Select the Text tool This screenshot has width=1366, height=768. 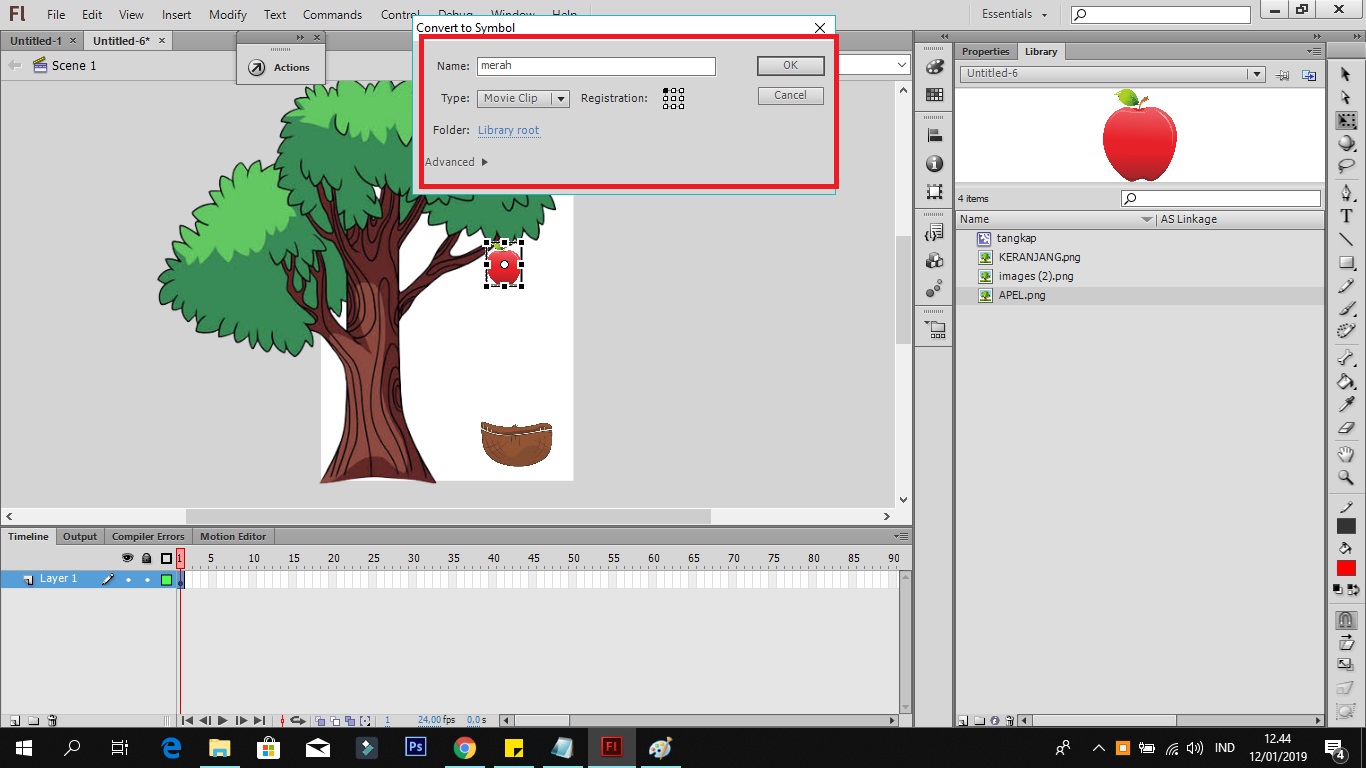(1346, 215)
